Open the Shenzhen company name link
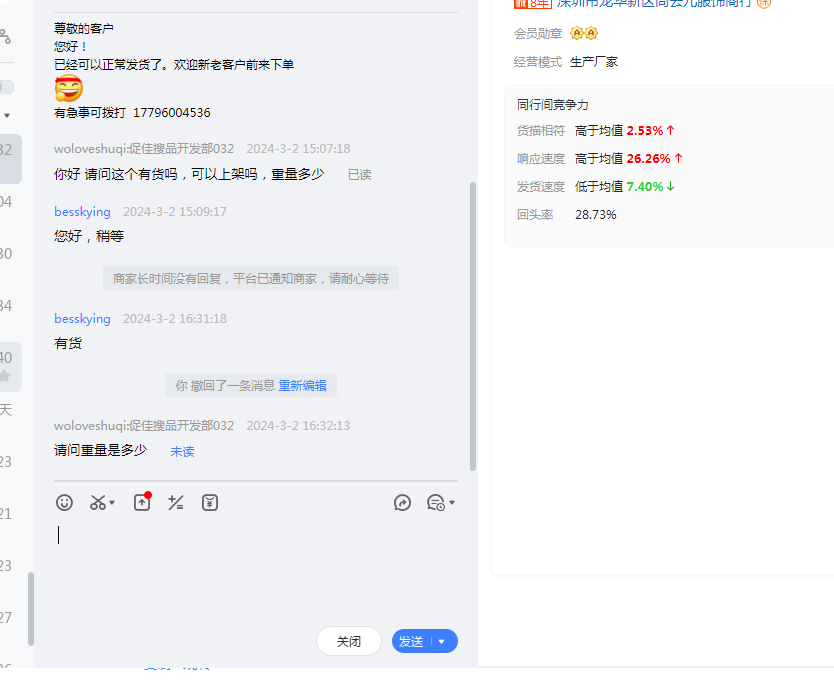The height and width of the screenshot is (683, 834). coord(655,4)
